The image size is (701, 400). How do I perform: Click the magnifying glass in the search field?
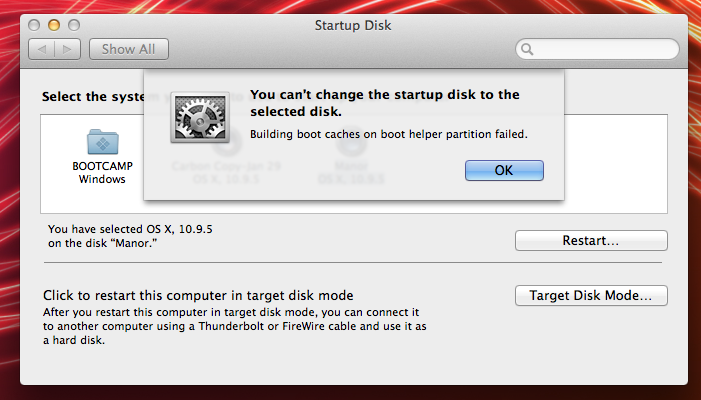[x=527, y=48]
